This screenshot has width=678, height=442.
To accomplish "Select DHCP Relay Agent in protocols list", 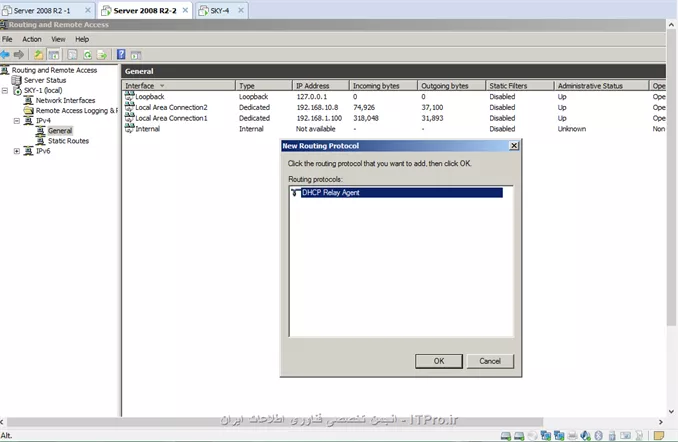I will (x=402, y=192).
